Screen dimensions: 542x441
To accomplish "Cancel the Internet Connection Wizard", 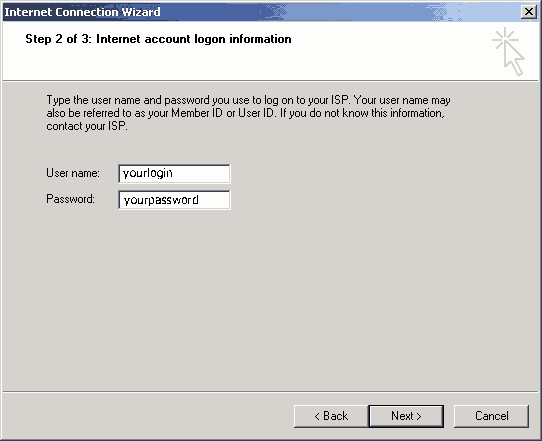I will coord(491,416).
